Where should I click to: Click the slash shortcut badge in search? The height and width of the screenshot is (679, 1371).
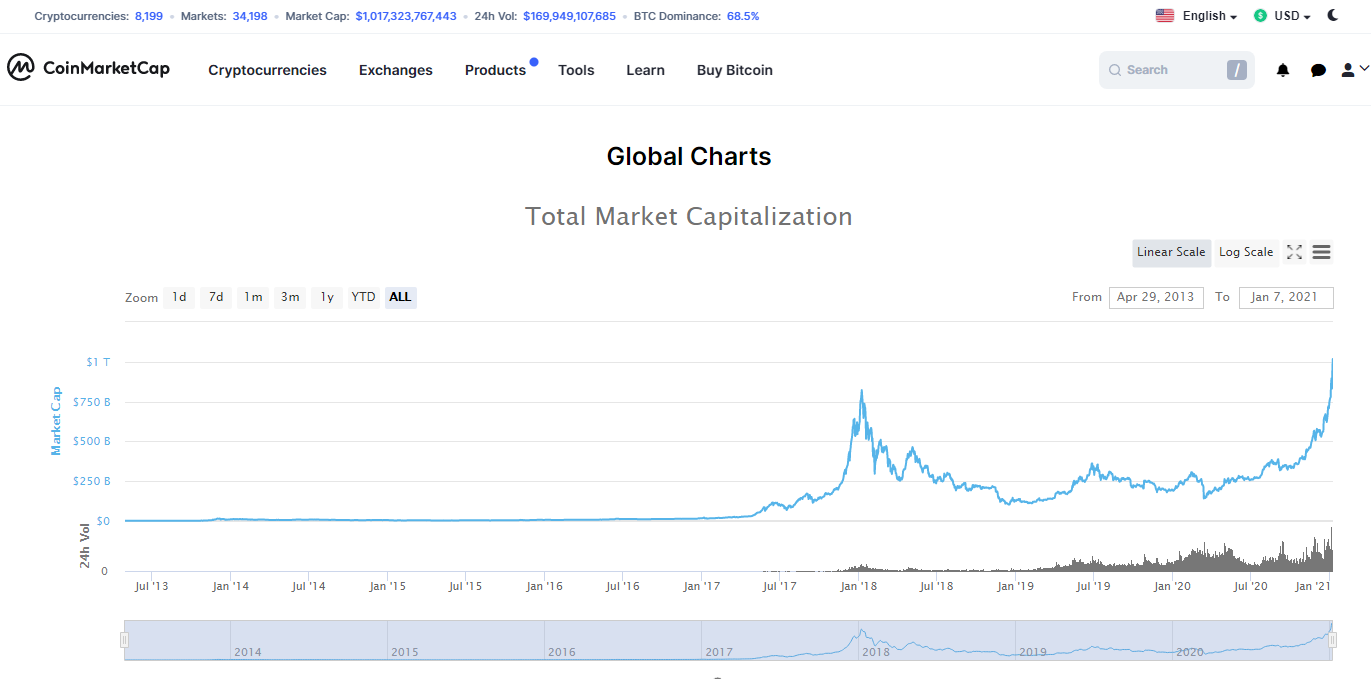tap(1237, 70)
